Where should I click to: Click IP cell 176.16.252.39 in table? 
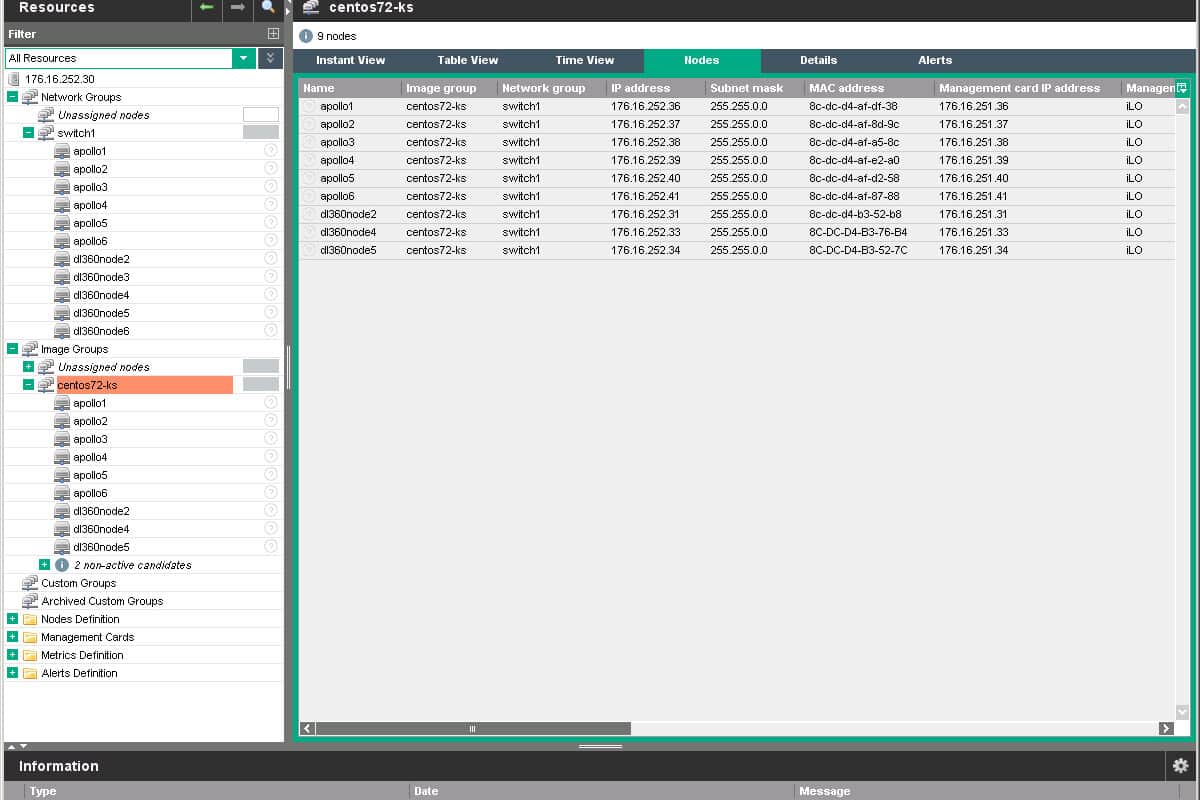(x=646, y=160)
